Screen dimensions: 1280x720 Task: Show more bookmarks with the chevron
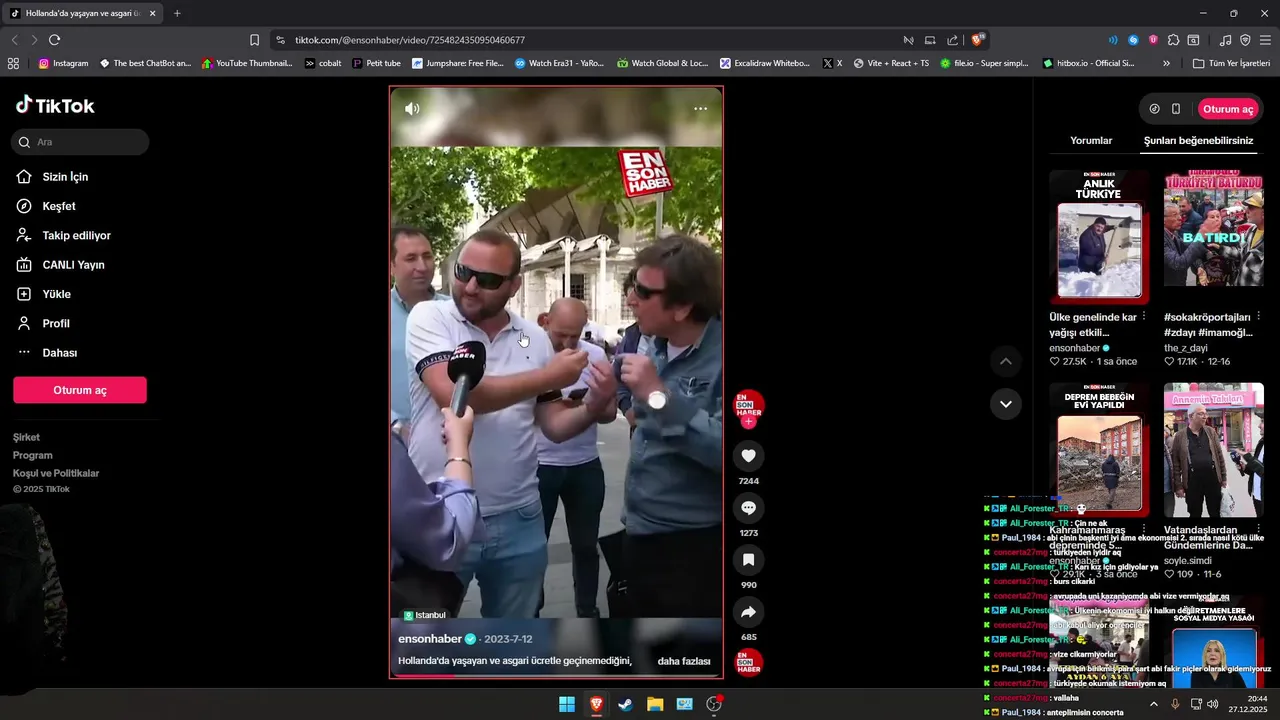(1166, 63)
